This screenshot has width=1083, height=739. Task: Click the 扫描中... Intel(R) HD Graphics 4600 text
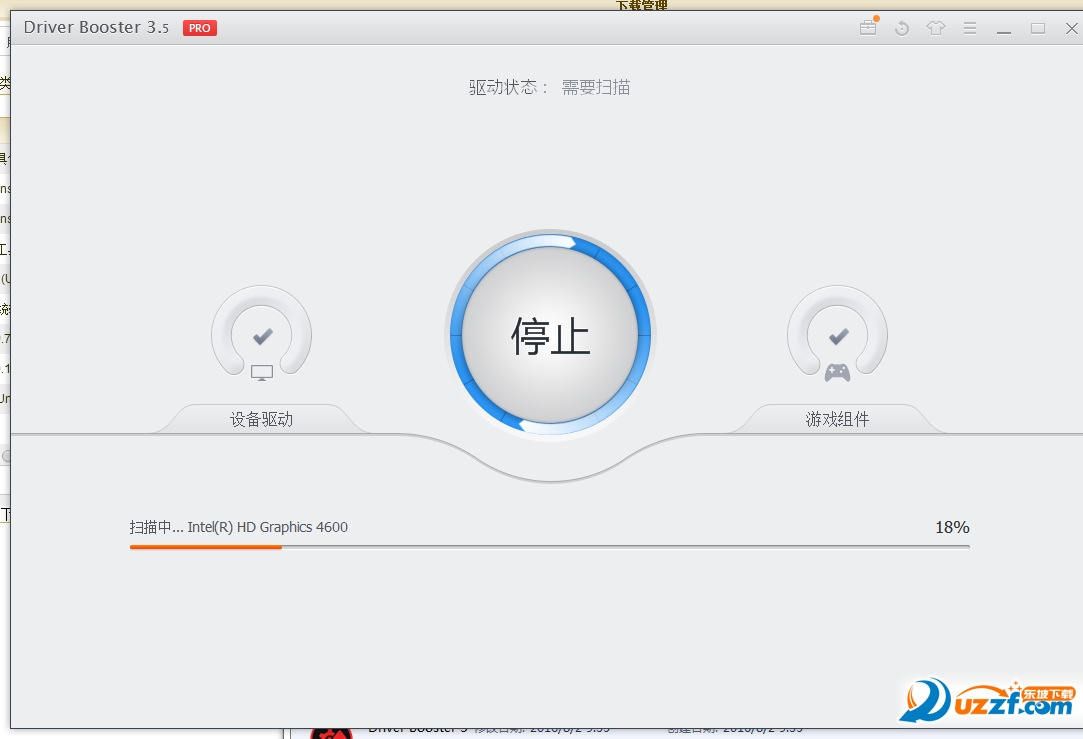click(x=238, y=527)
